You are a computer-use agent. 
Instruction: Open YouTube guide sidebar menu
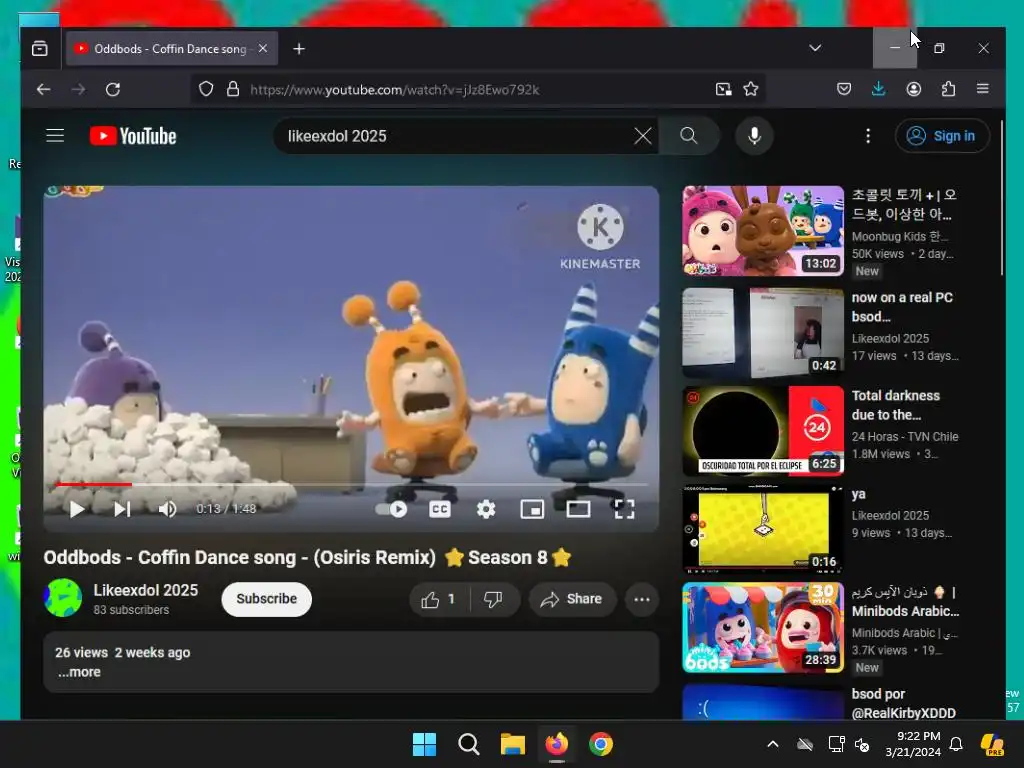click(x=55, y=135)
